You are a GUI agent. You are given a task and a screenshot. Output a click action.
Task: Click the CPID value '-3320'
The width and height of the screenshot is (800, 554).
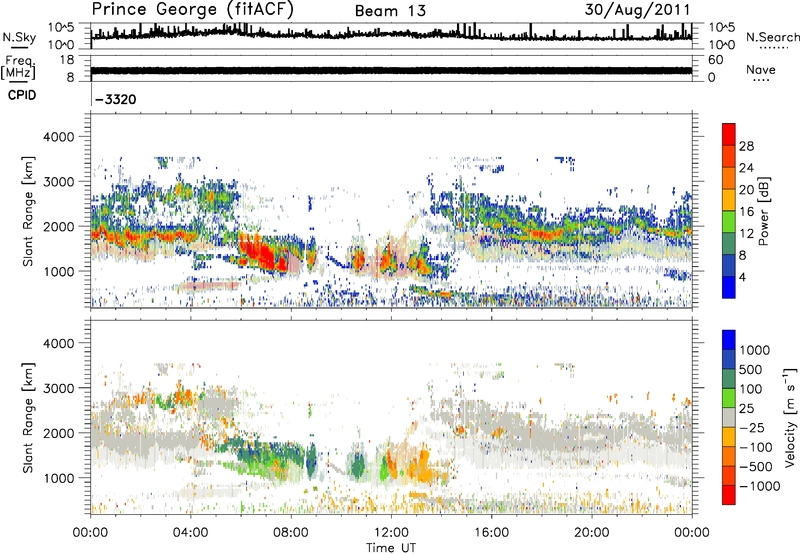click(116, 99)
